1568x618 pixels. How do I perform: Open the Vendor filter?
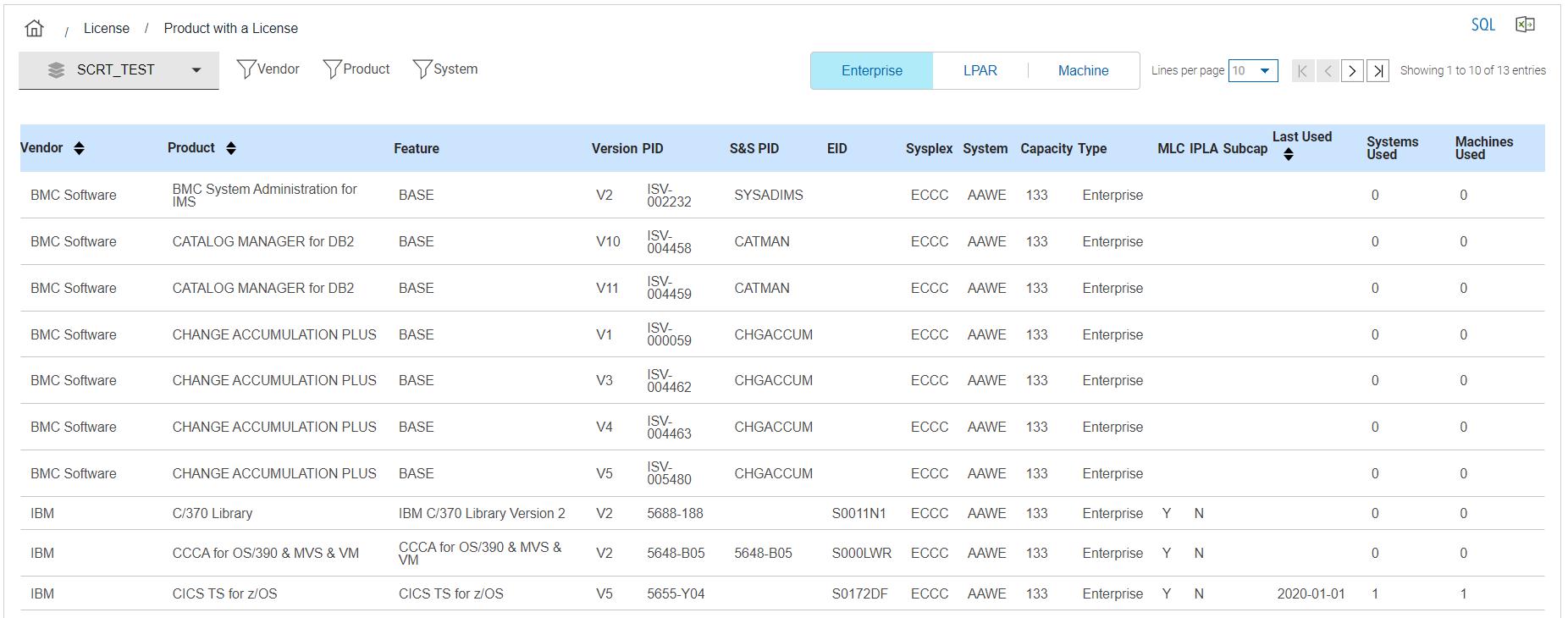[x=268, y=69]
